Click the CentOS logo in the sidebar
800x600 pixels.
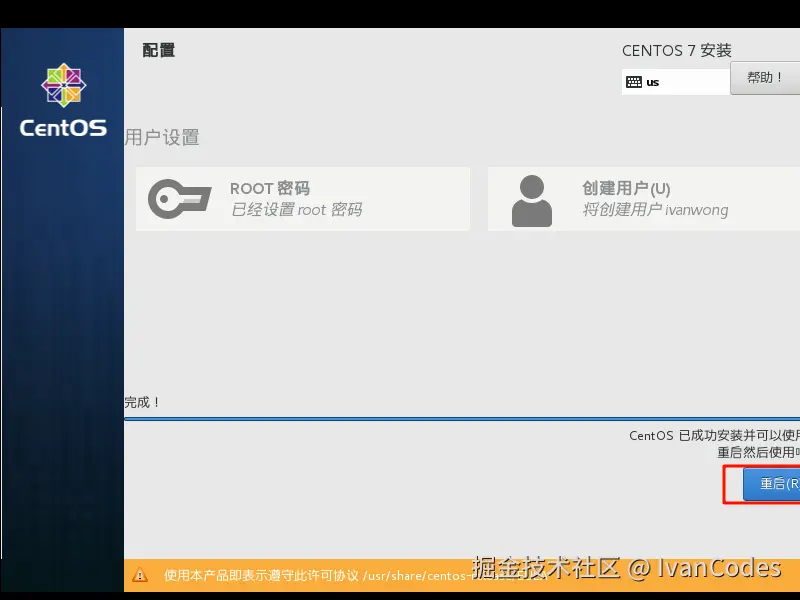coord(62,92)
